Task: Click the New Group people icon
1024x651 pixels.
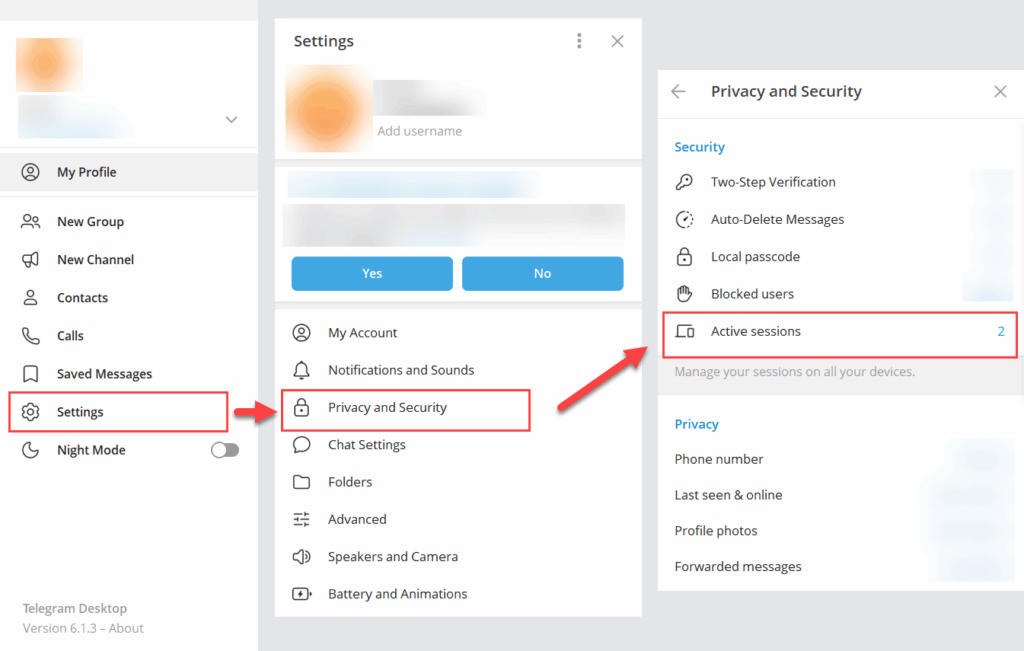Action: 31,222
